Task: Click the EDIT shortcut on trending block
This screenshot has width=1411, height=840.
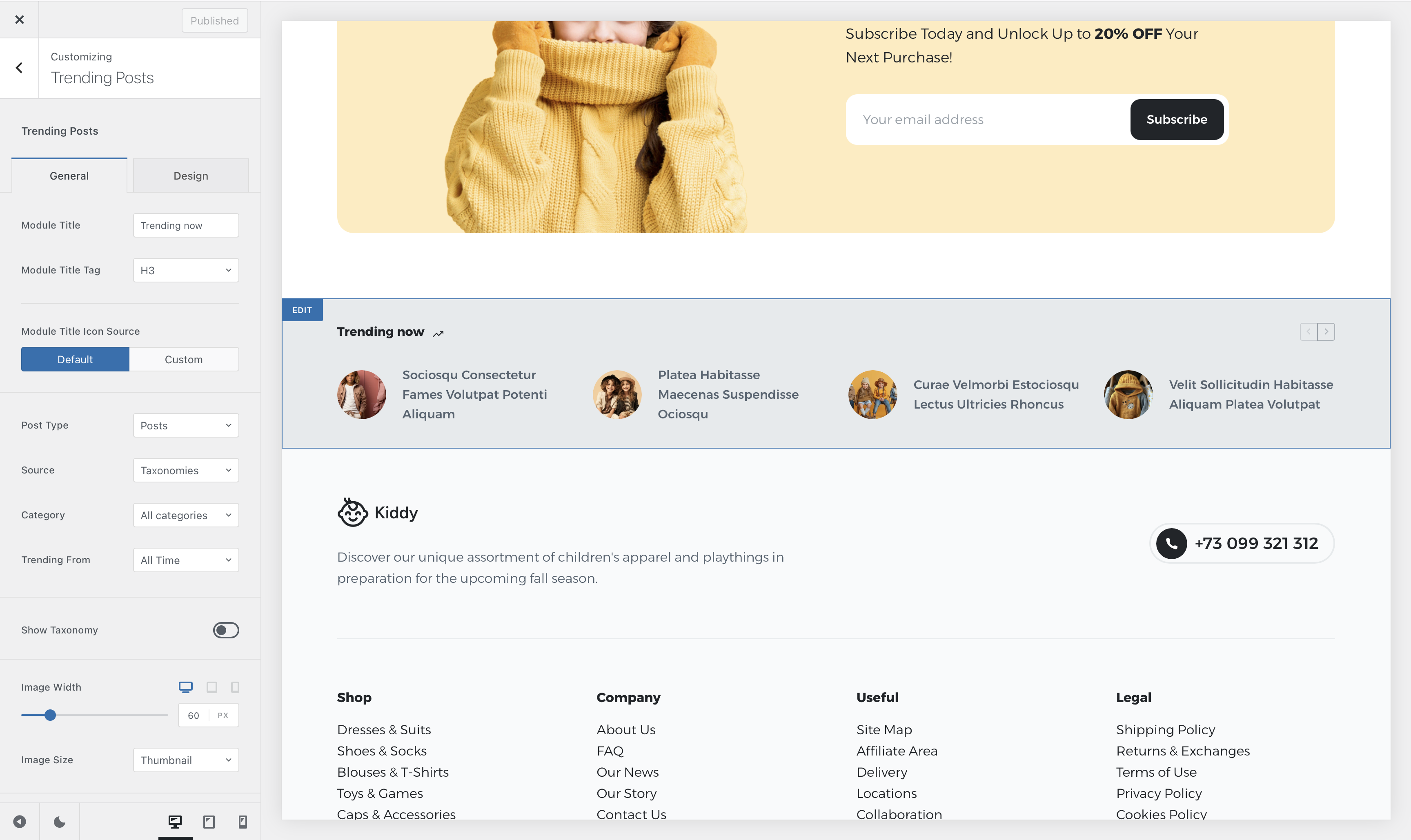Action: [x=303, y=310]
